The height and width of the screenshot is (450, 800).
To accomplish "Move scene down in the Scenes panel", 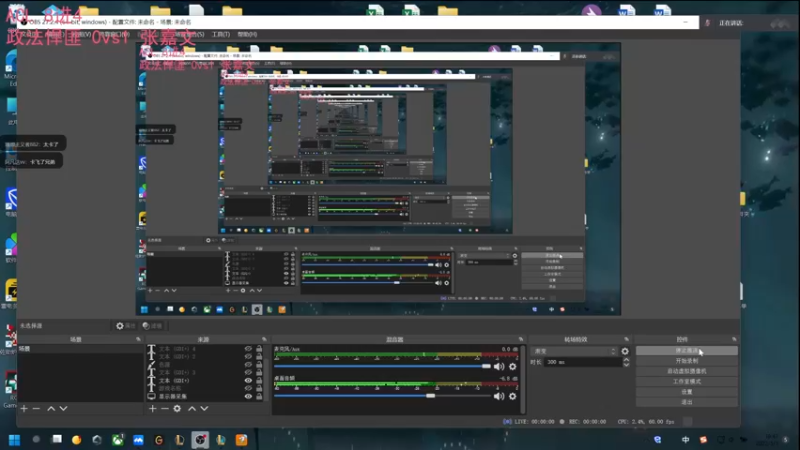I will pos(63,409).
